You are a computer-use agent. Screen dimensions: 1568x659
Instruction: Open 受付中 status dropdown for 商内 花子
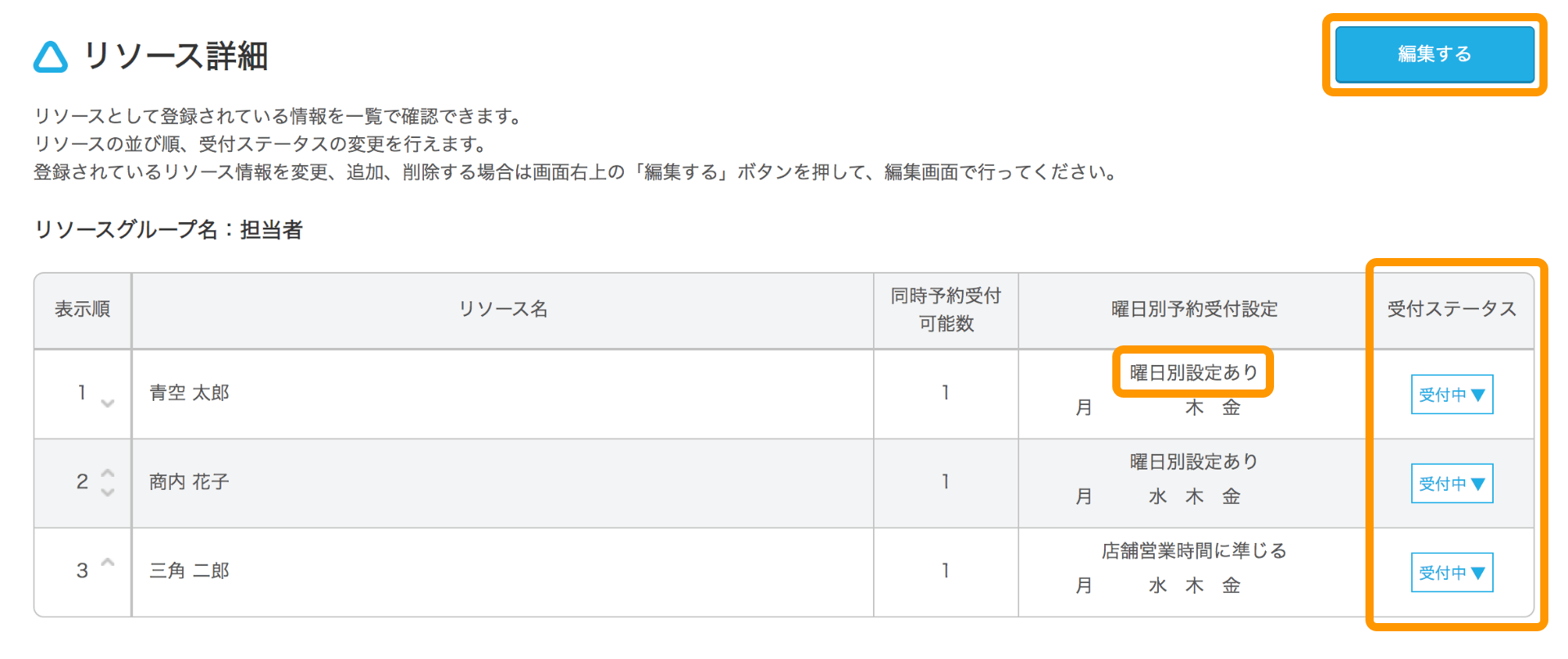click(1452, 483)
